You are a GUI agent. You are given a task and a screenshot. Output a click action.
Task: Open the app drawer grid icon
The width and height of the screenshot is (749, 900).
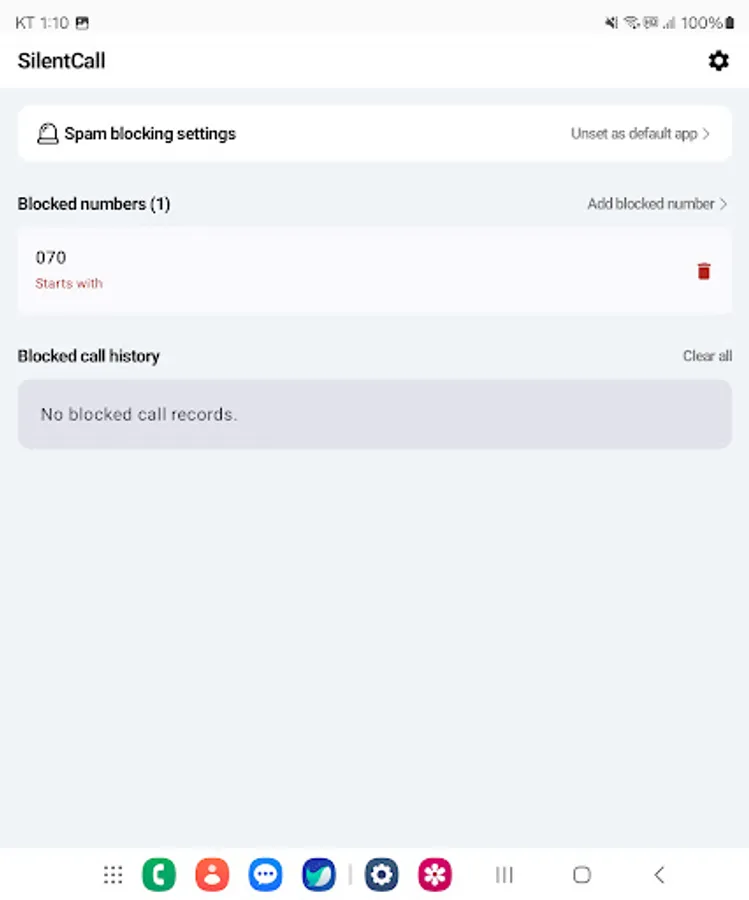tap(113, 874)
